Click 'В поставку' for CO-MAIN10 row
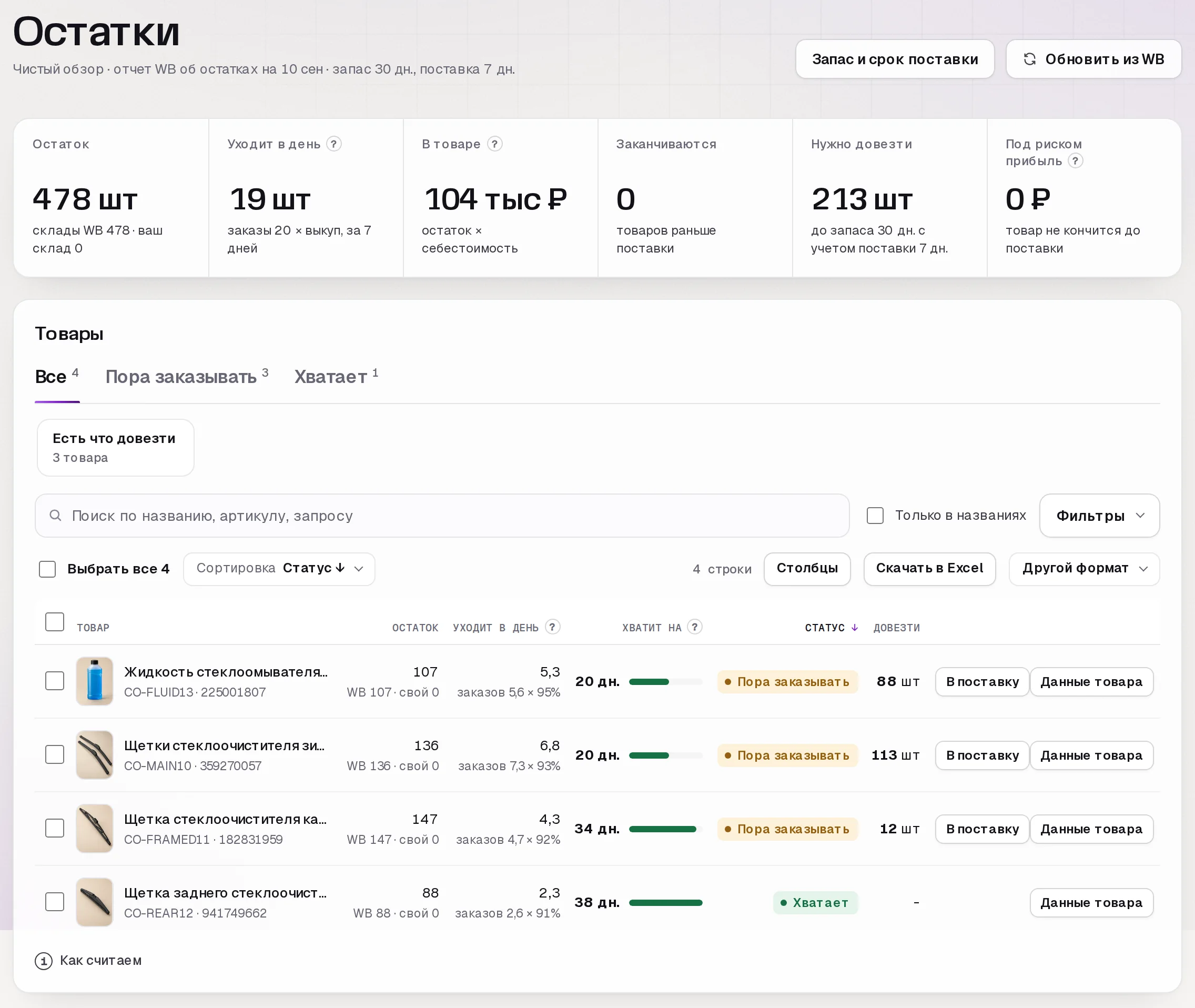Screen dimensions: 1195x1008 (x=982, y=755)
